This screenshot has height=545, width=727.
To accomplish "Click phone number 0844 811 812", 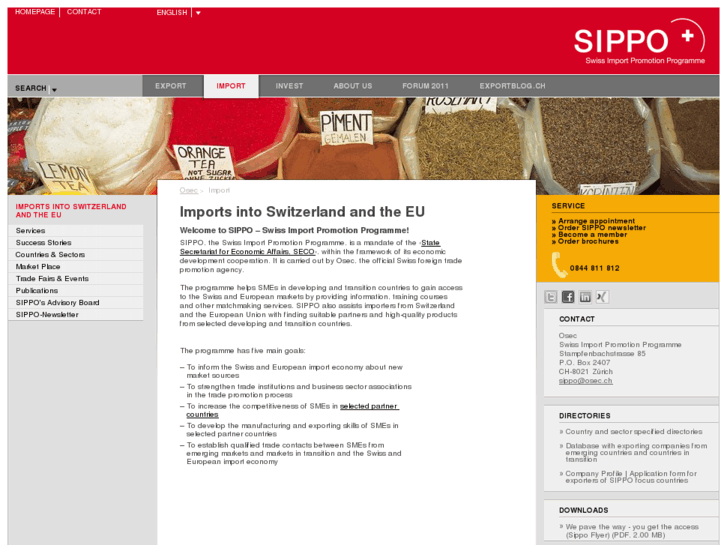I will point(594,268).
